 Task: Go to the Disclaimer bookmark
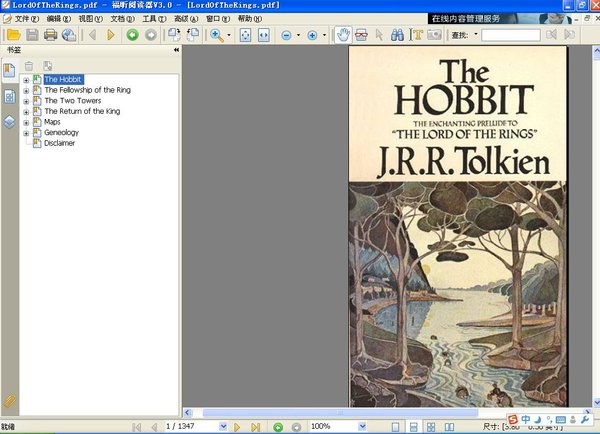(x=59, y=143)
